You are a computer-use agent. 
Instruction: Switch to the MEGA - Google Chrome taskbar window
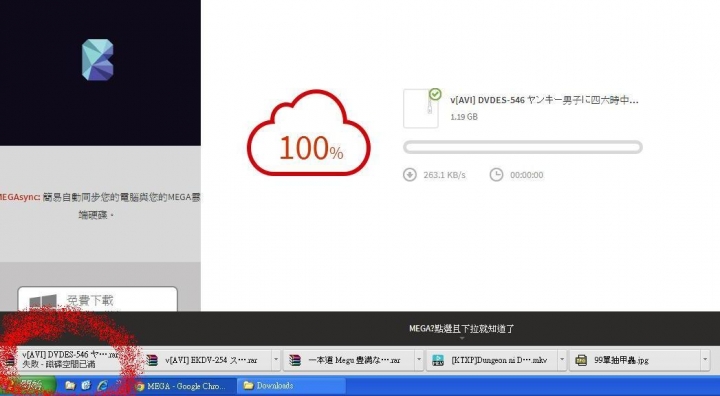[x=185, y=386]
